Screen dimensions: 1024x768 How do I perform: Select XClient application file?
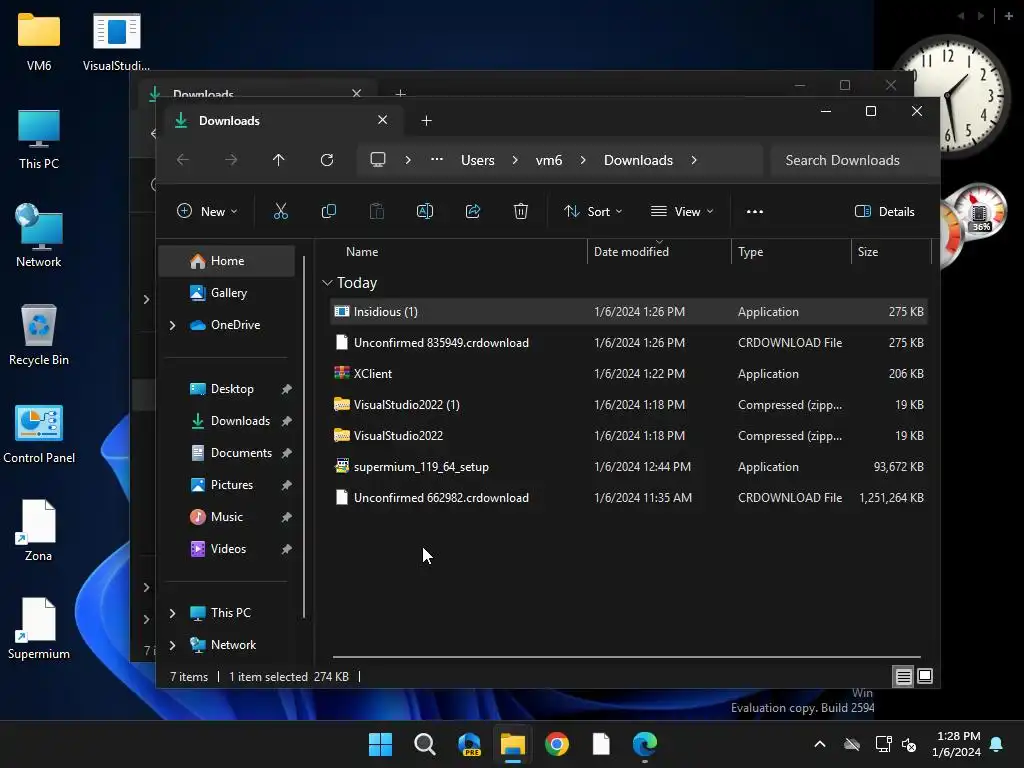pos(629,374)
